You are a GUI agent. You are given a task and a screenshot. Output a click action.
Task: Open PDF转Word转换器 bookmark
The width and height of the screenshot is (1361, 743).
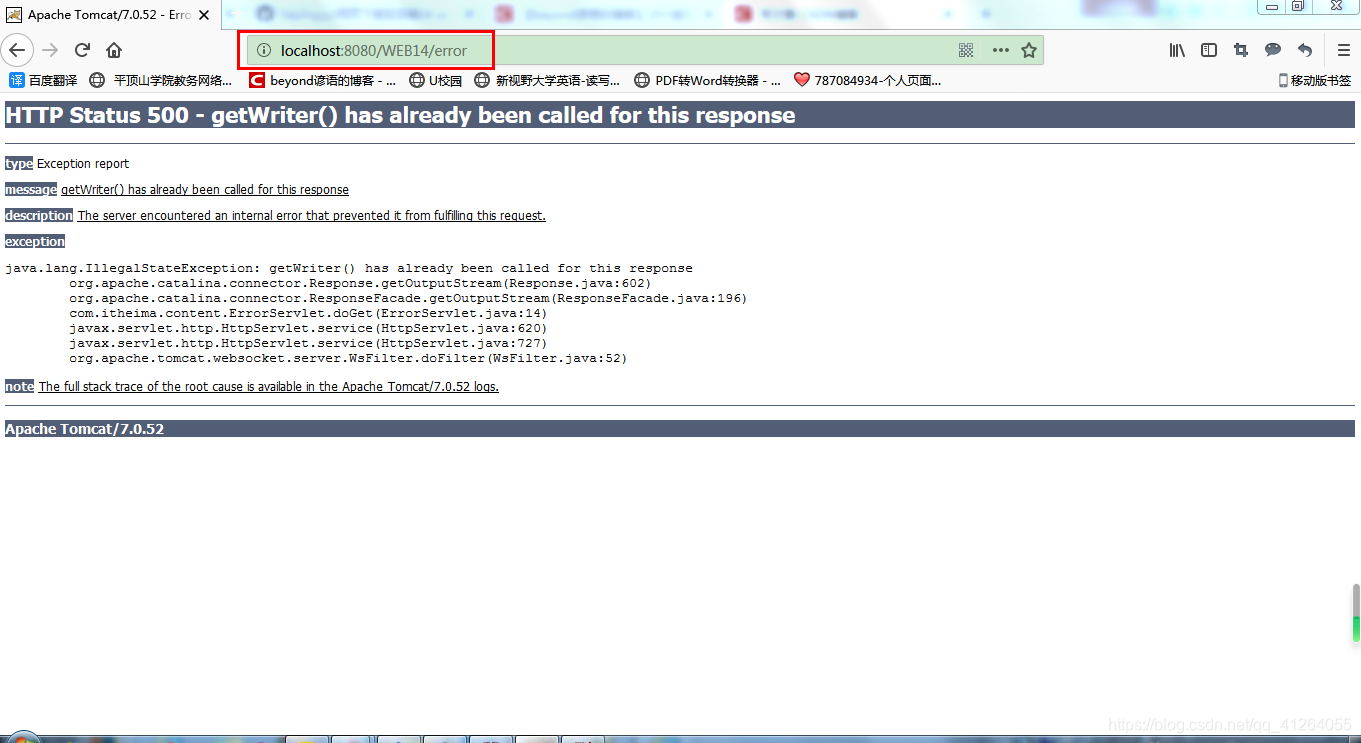pos(707,80)
